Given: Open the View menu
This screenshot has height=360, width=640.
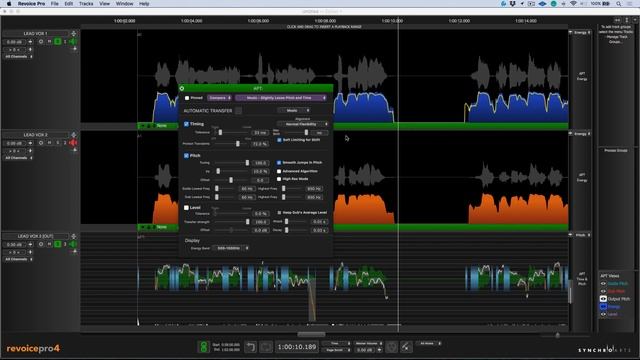Looking at the screenshot, I should point(104,4).
